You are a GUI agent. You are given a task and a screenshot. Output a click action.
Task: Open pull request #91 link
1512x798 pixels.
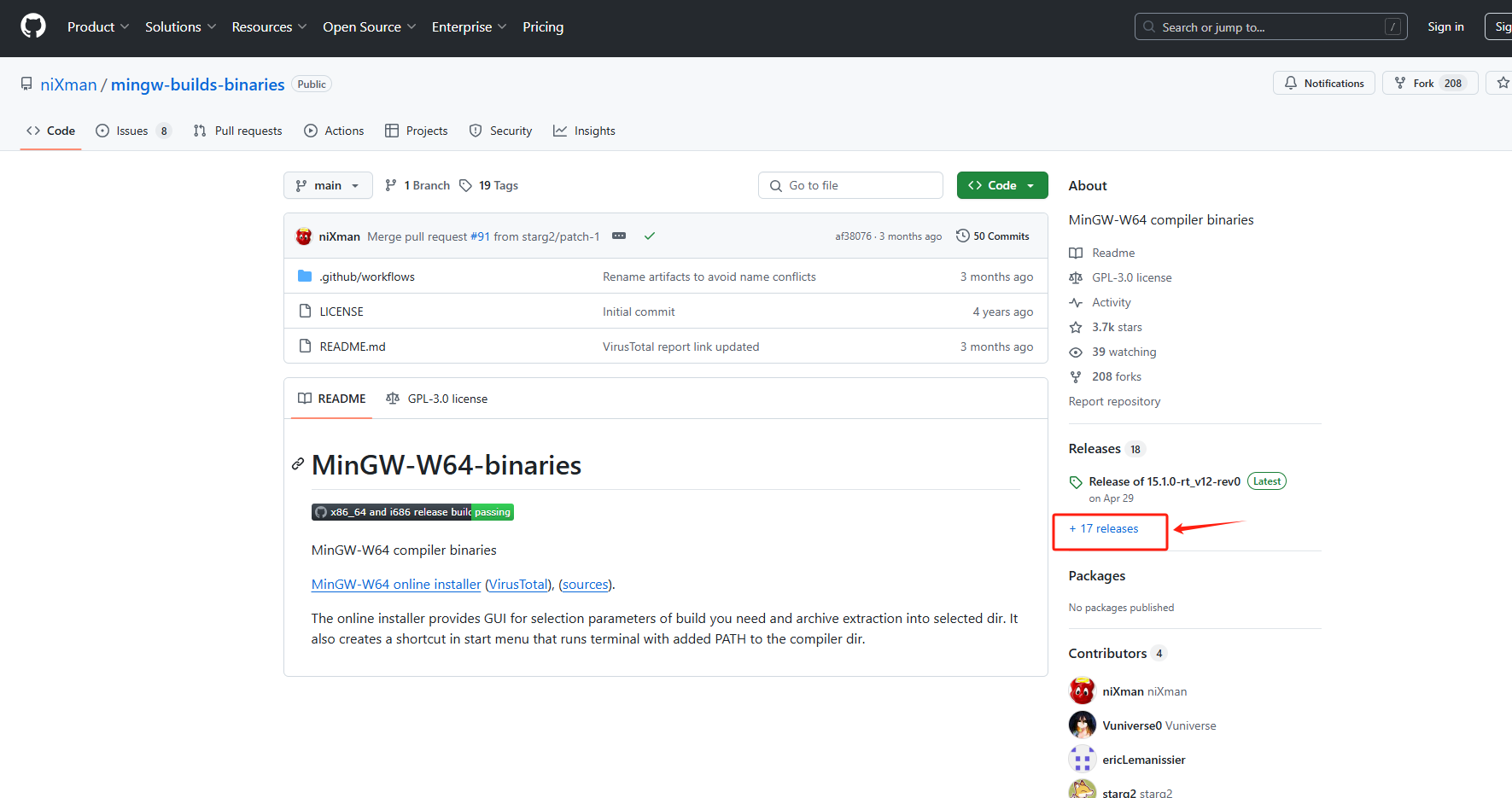pyautogui.click(x=480, y=236)
